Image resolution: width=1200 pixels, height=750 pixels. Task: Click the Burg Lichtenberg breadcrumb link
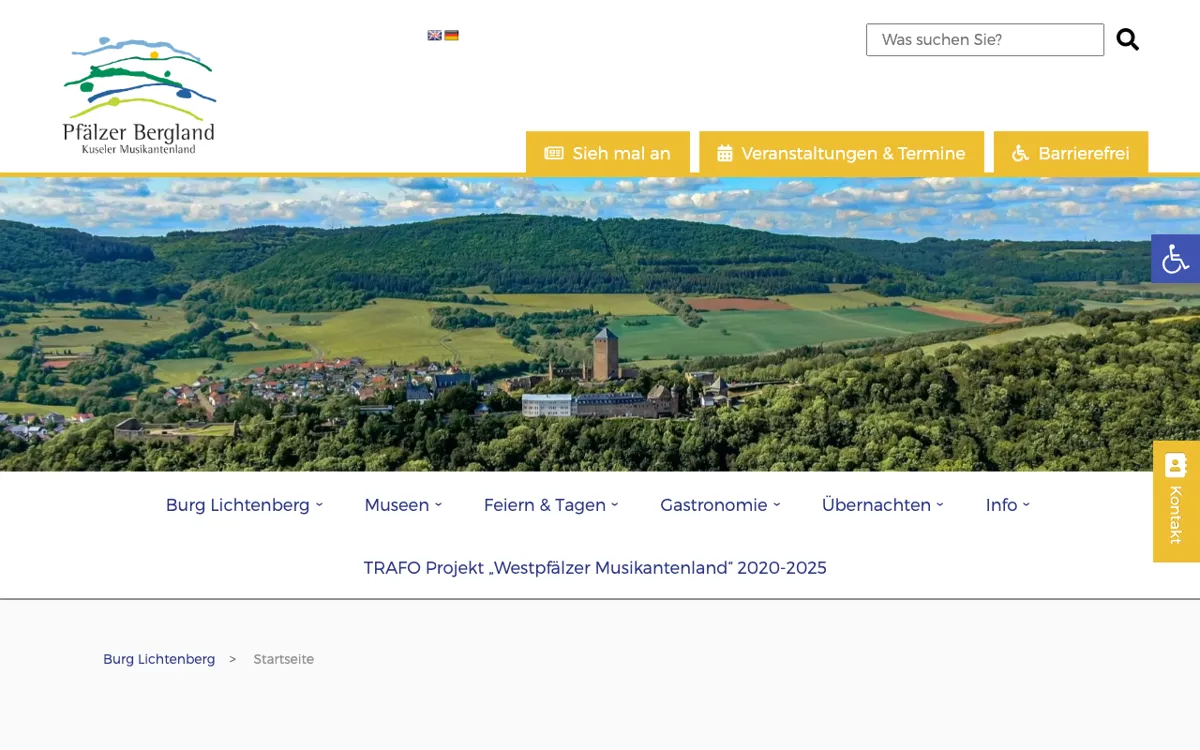coord(159,659)
